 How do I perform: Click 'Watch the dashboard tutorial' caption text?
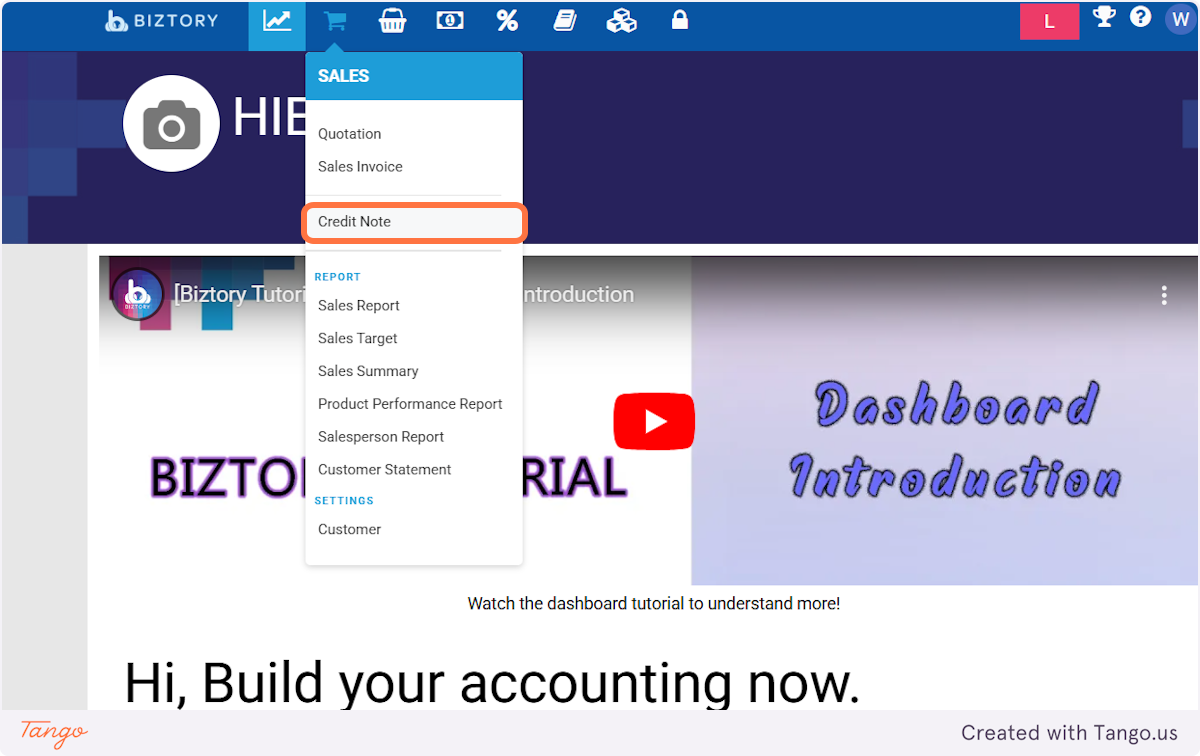tap(654, 604)
